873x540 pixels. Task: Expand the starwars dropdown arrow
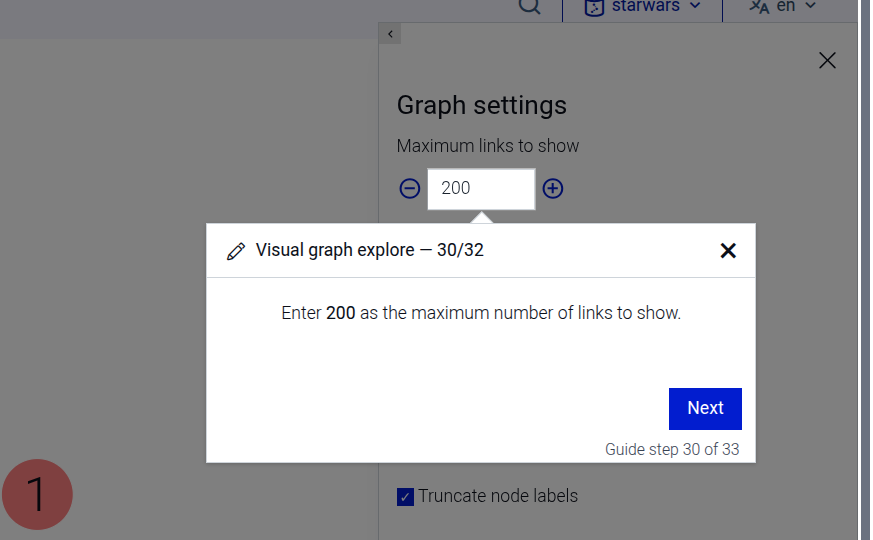click(696, 6)
